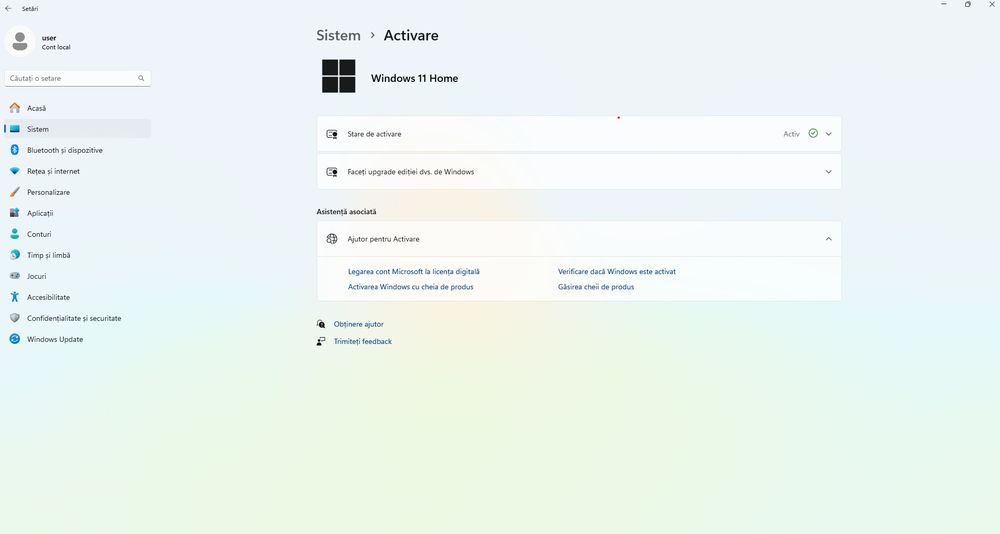Click the Sistem breadcrumb link

[339, 35]
